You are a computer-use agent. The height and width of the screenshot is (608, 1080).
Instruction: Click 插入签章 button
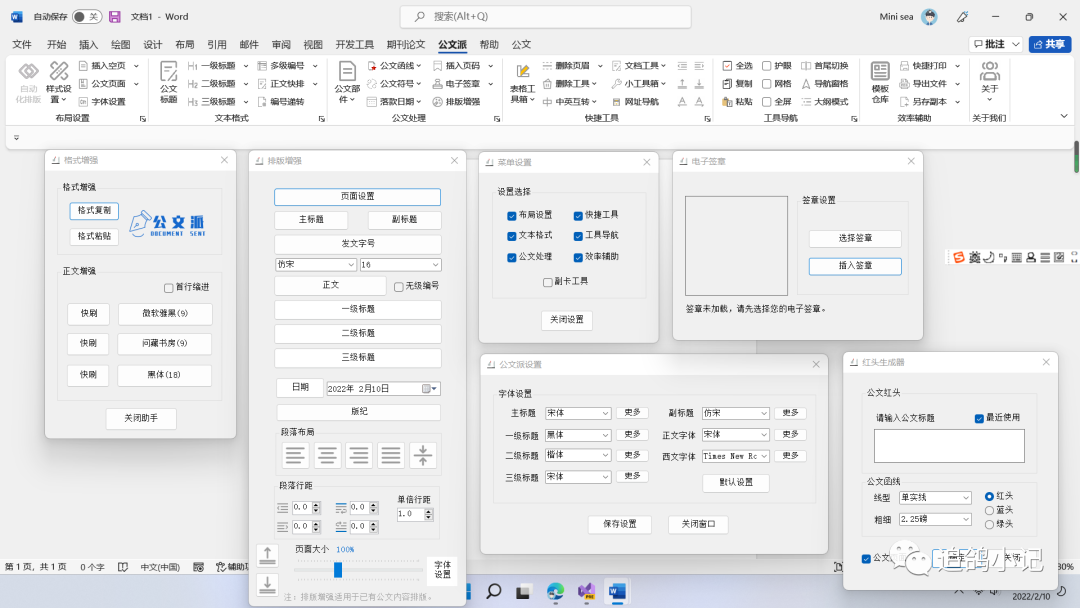coord(855,266)
